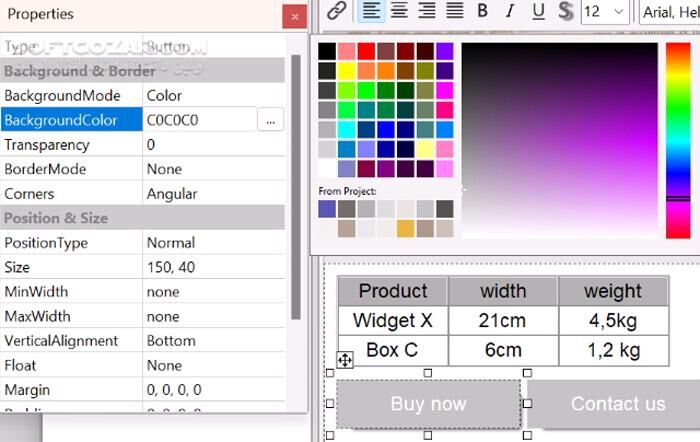Open the Arial font family dropdown

670,11
